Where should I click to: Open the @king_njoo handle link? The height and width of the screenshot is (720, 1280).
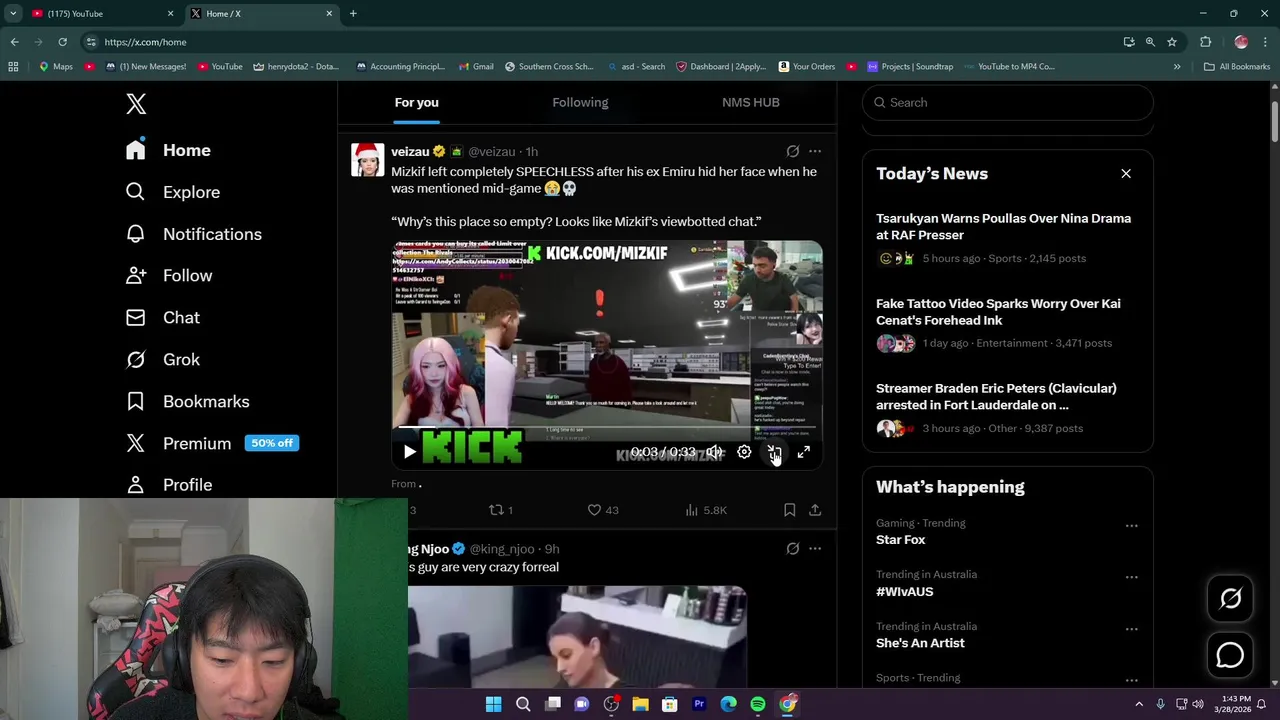pyautogui.click(x=502, y=549)
